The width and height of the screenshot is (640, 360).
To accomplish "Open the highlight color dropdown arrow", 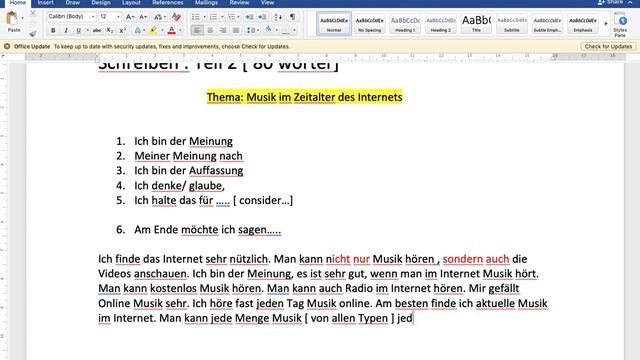I will coord(162,30).
